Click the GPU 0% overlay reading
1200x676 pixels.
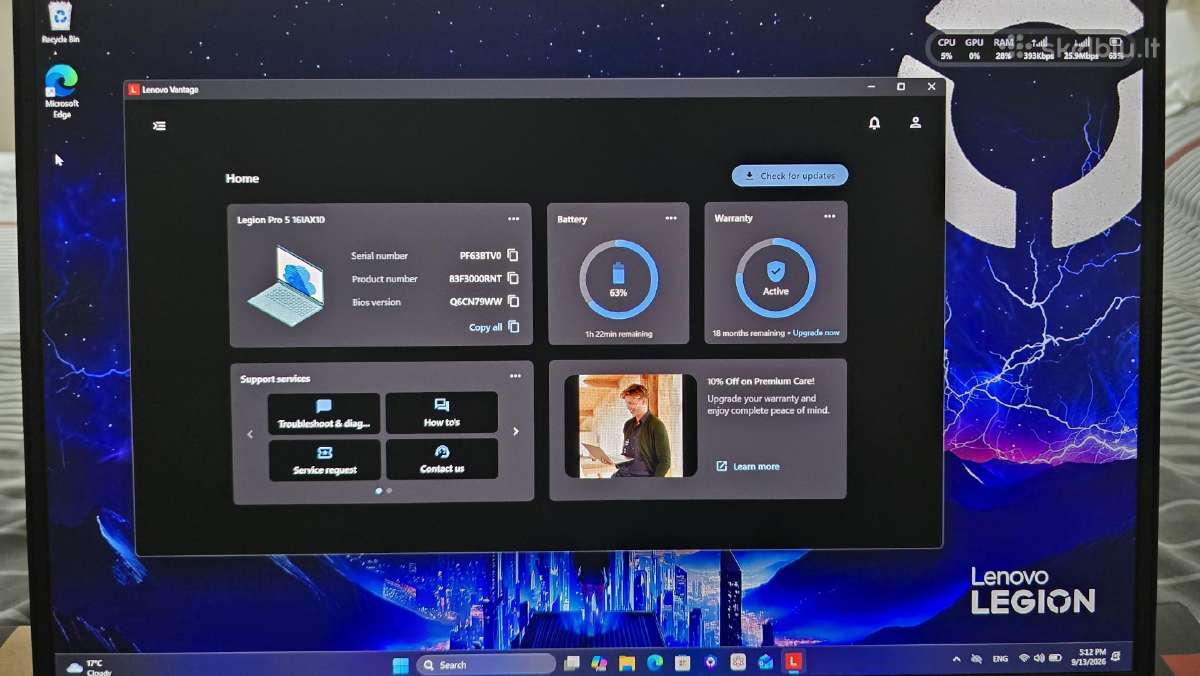click(x=974, y=49)
